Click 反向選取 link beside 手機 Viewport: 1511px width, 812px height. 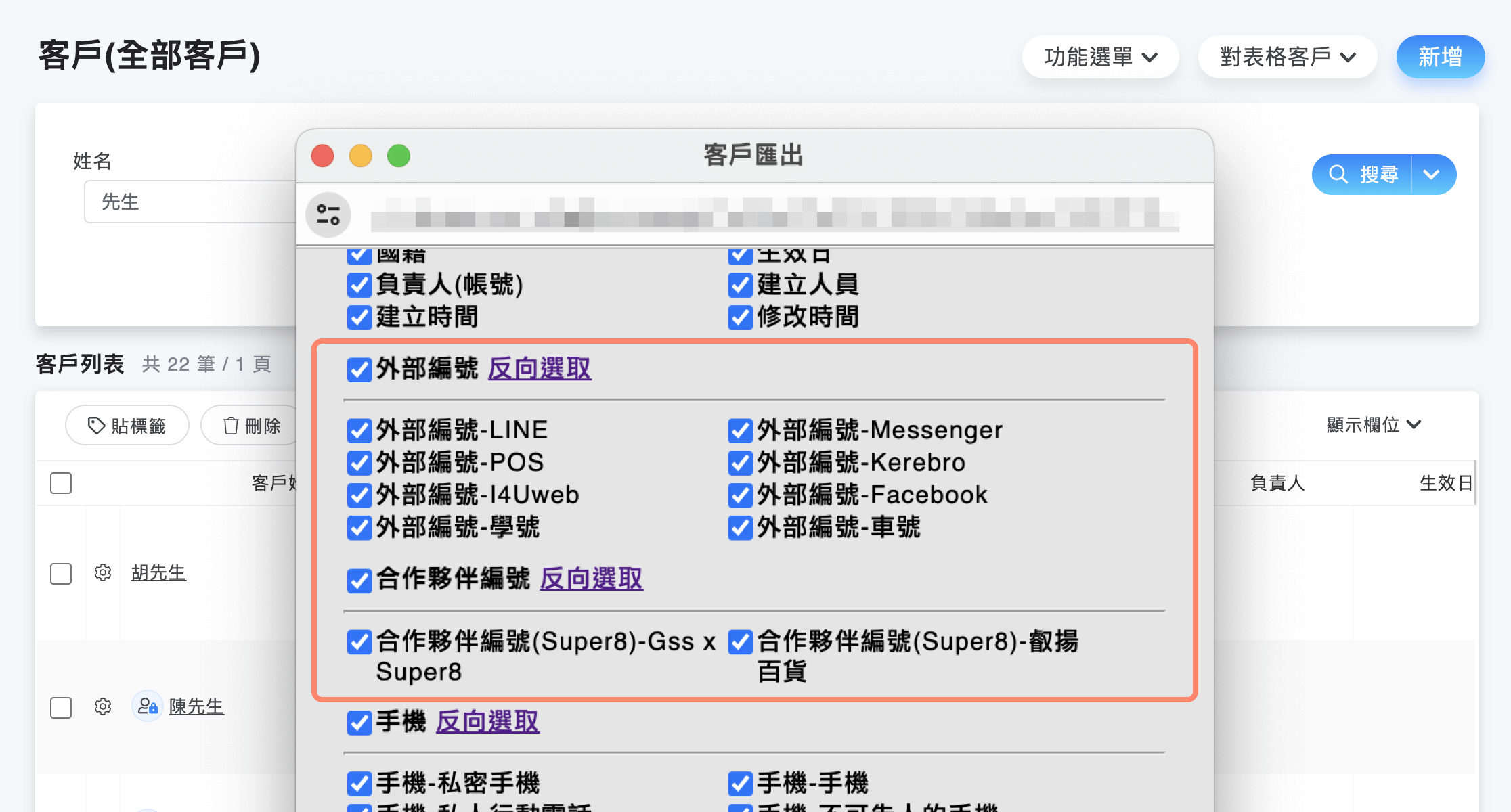[x=487, y=721]
